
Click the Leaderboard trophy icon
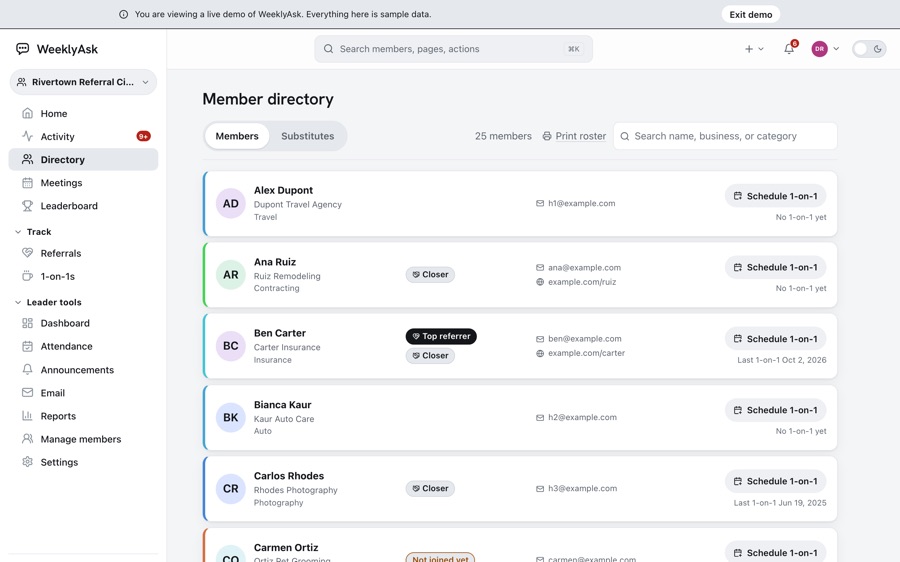pyautogui.click(x=27, y=206)
